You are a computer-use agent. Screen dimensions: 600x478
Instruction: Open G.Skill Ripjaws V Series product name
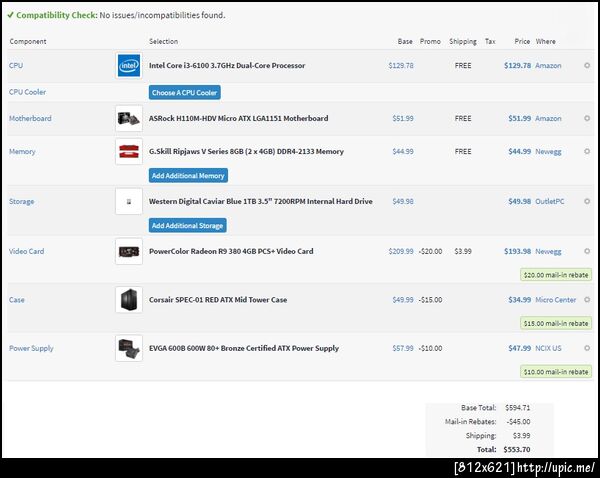point(246,152)
